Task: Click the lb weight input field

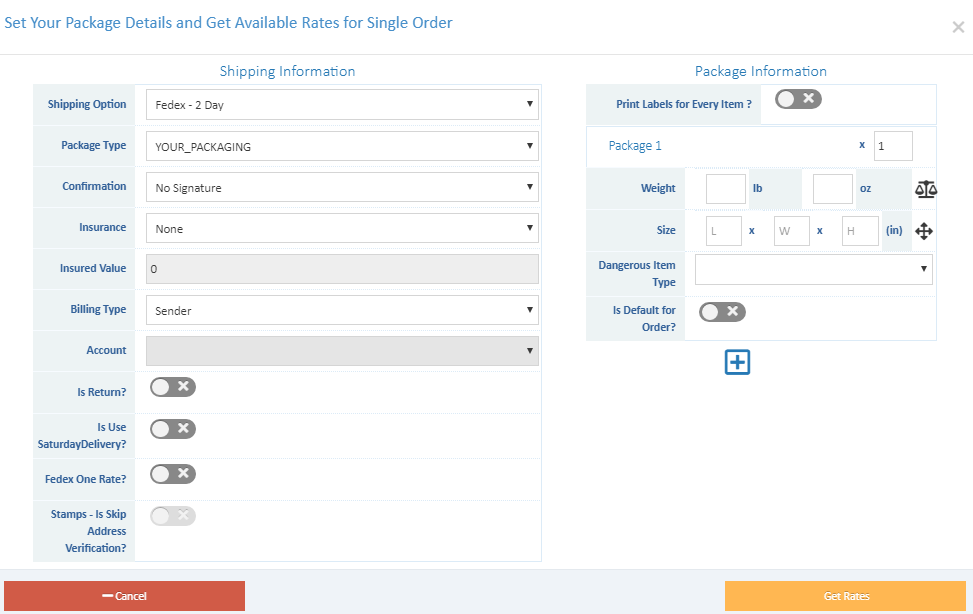Action: click(x=724, y=188)
